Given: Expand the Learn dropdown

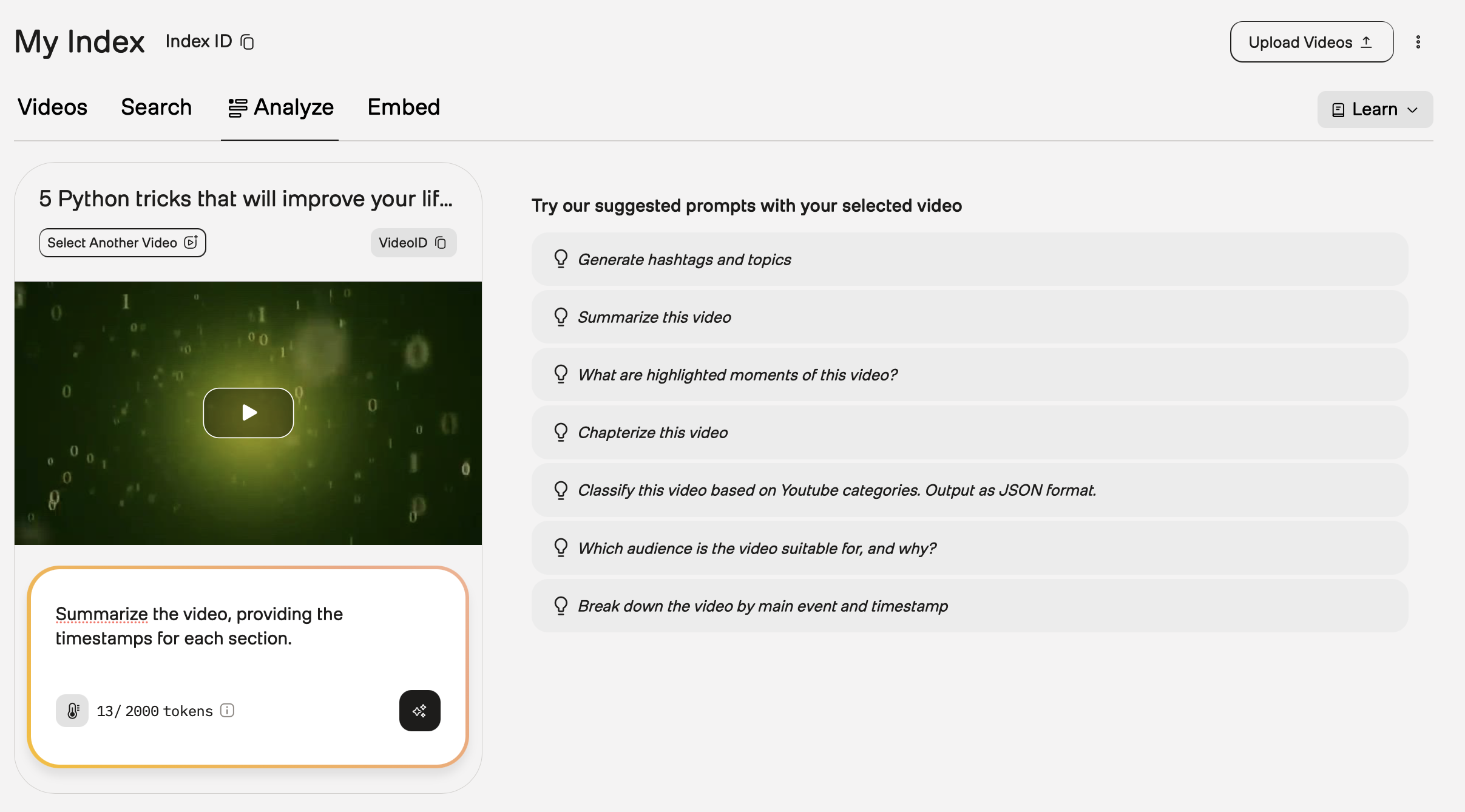Looking at the screenshot, I should 1375,110.
